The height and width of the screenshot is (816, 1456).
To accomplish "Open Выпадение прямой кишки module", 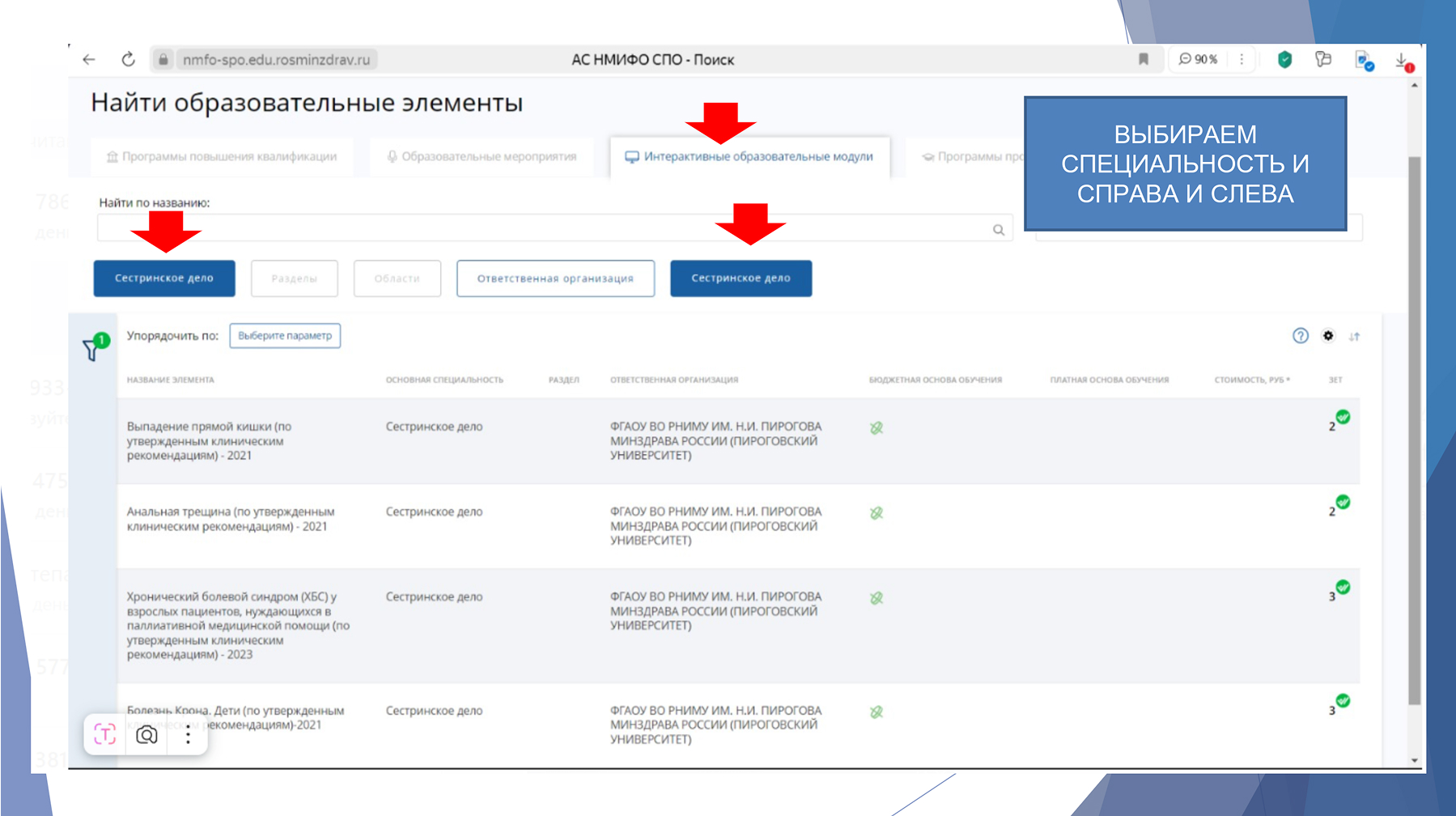I will point(209,441).
